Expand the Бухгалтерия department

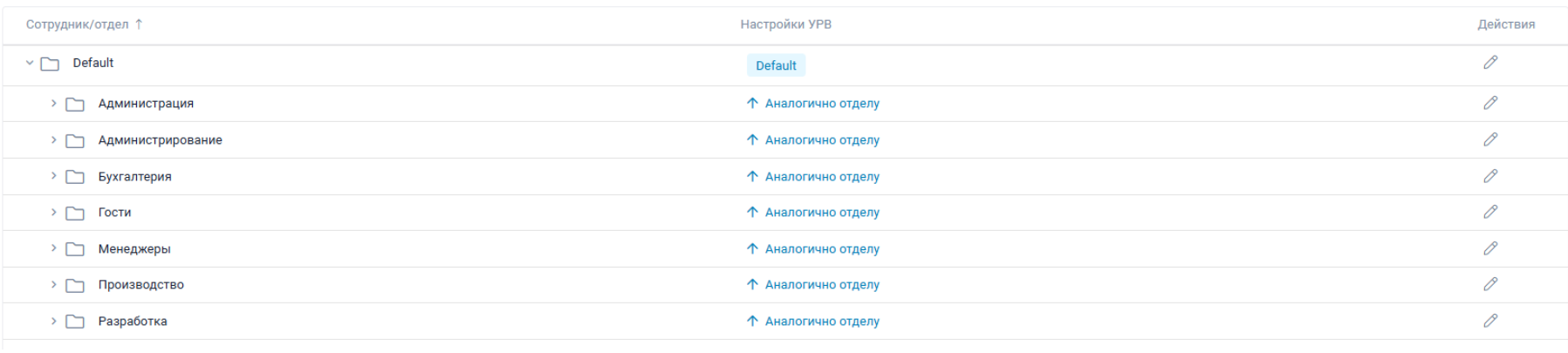coord(53,176)
